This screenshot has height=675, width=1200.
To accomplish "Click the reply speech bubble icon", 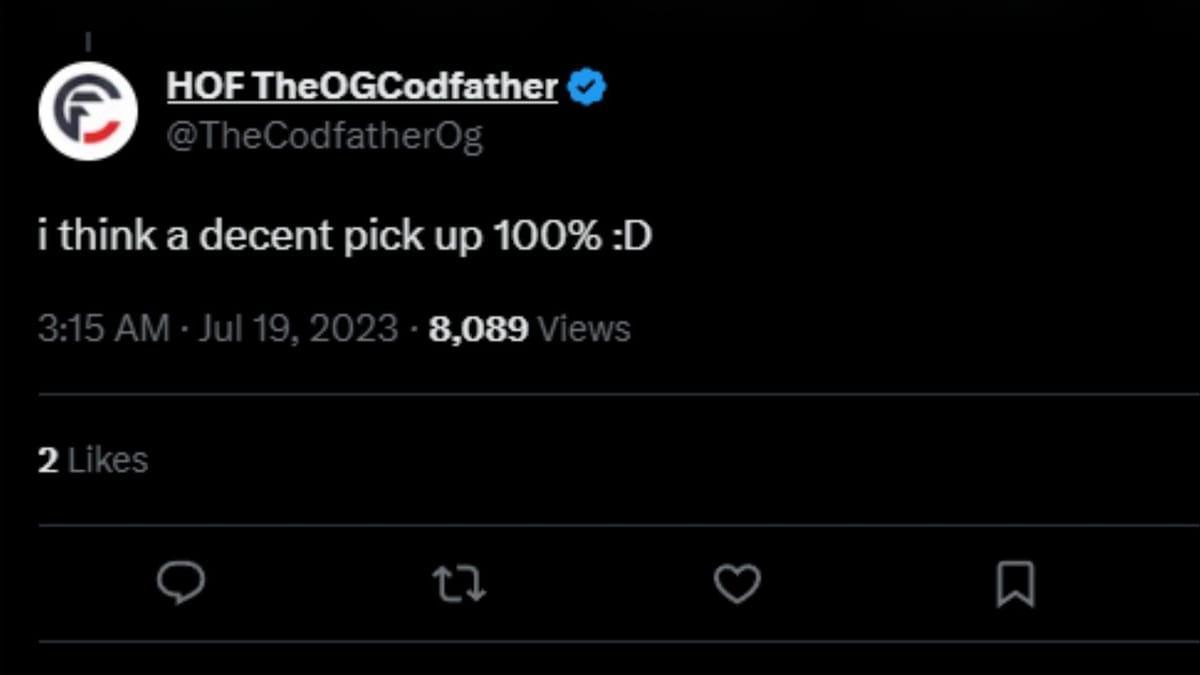I will 181,583.
